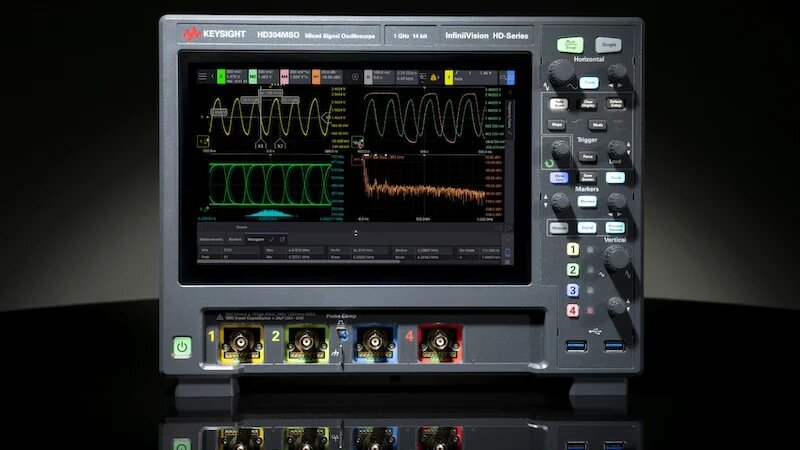
Task: Toggle the green channel 2 key
Action: tap(572, 269)
